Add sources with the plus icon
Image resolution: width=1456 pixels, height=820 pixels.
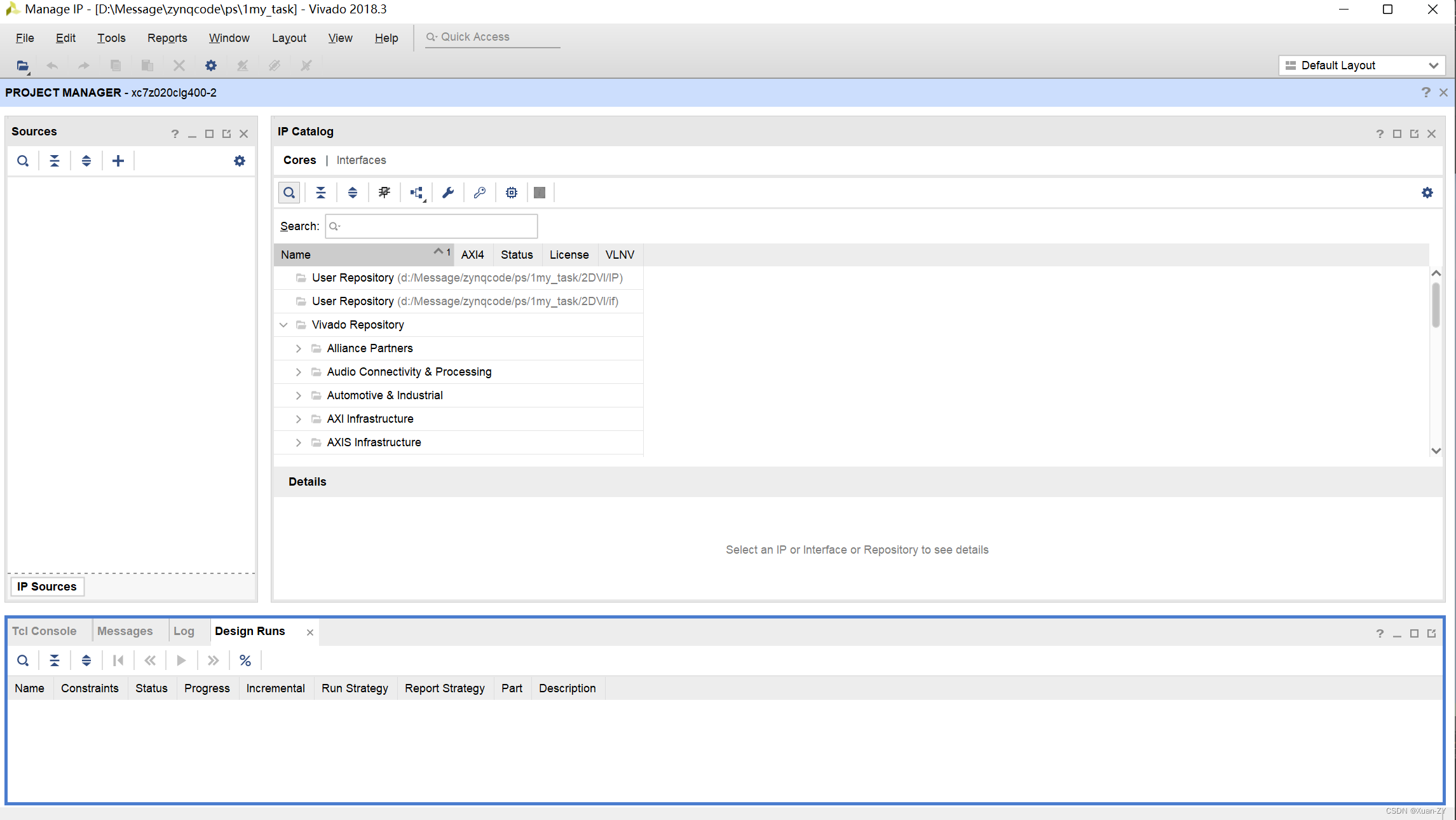[x=118, y=161]
